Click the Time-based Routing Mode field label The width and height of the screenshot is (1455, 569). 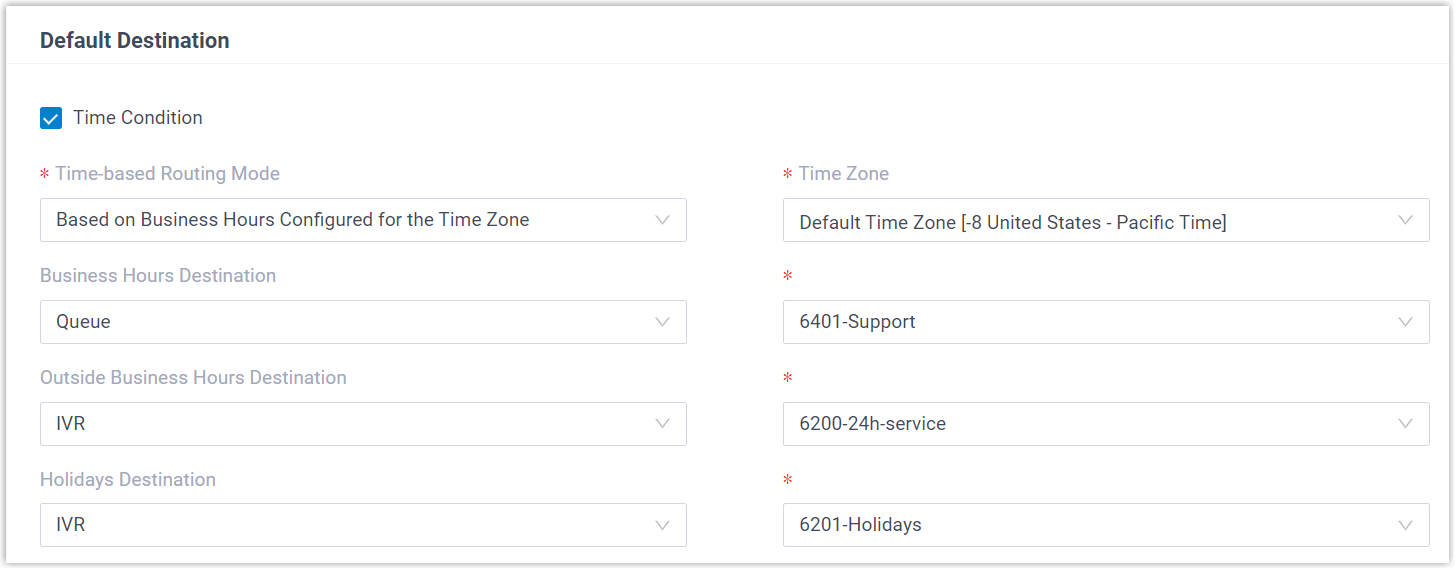coord(167,174)
